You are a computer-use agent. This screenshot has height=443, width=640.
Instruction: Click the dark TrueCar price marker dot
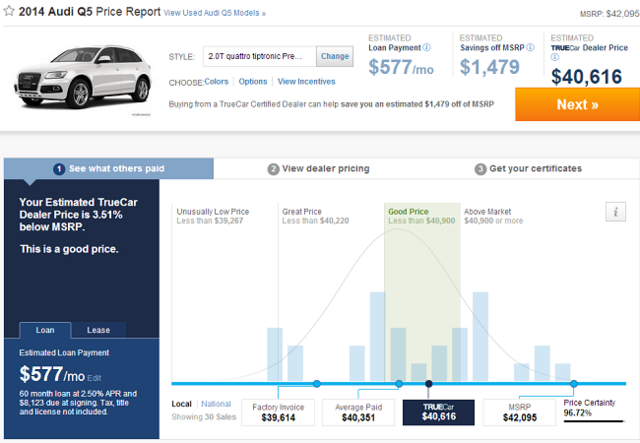click(429, 383)
